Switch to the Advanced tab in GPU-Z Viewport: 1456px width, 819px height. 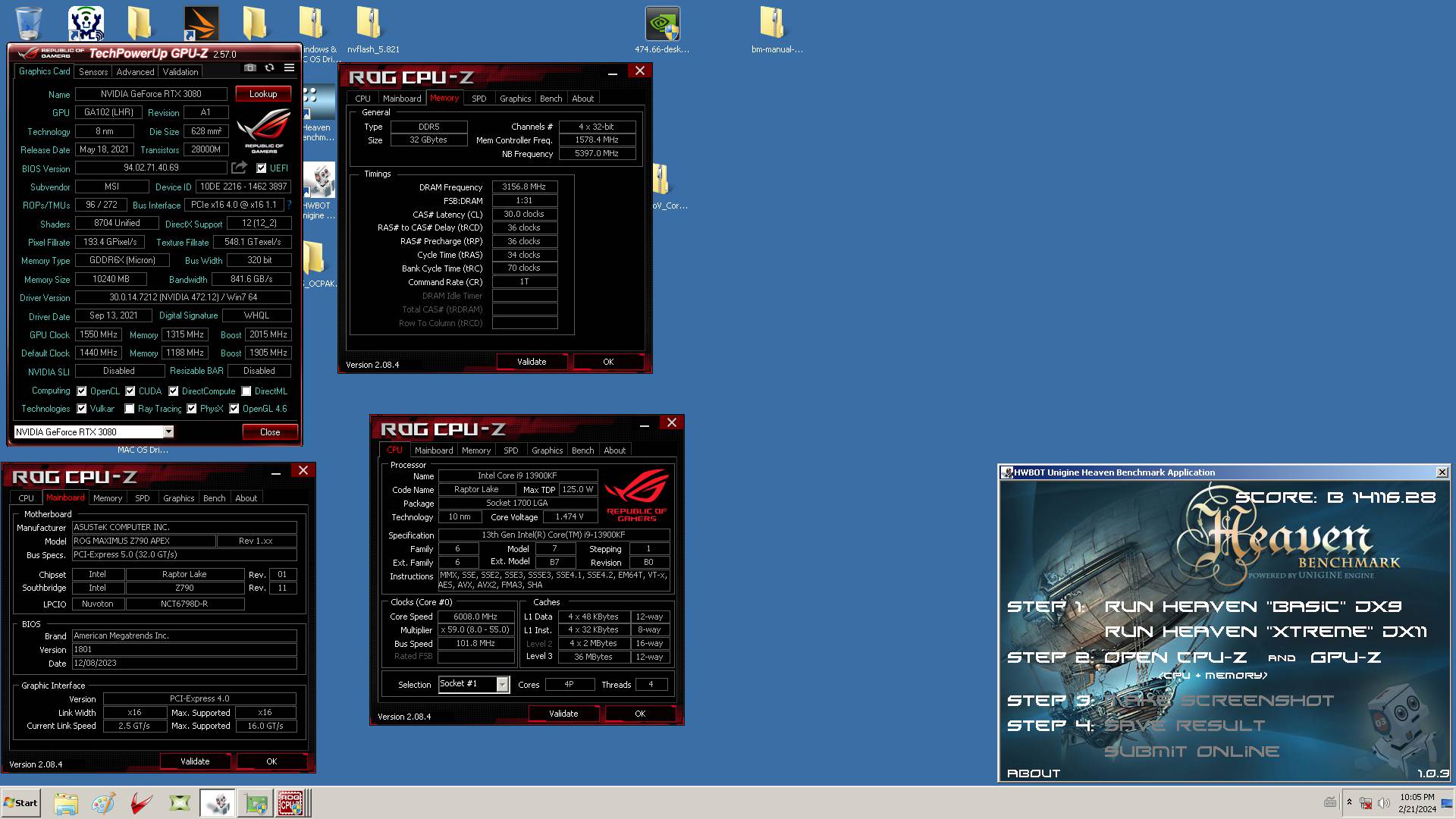tap(135, 72)
